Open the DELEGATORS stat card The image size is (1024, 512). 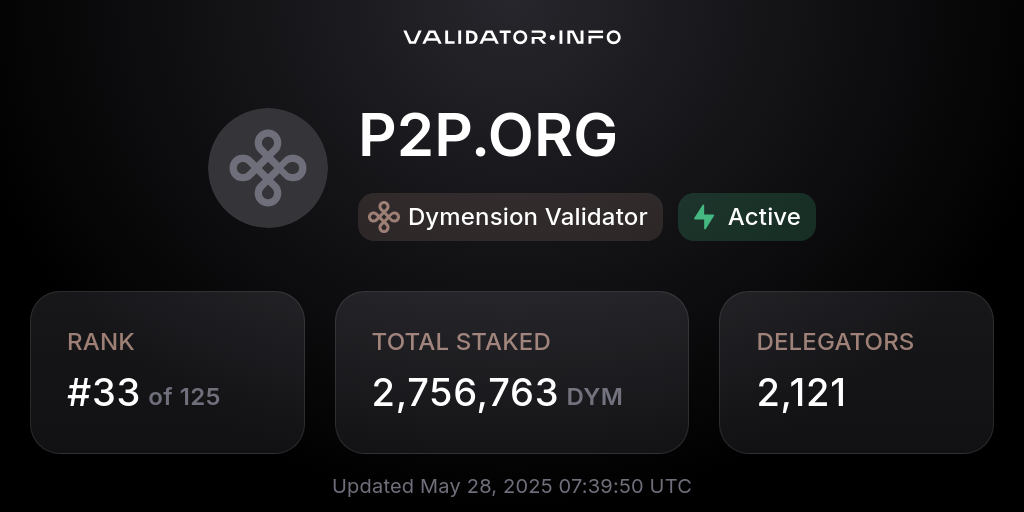[x=856, y=372]
